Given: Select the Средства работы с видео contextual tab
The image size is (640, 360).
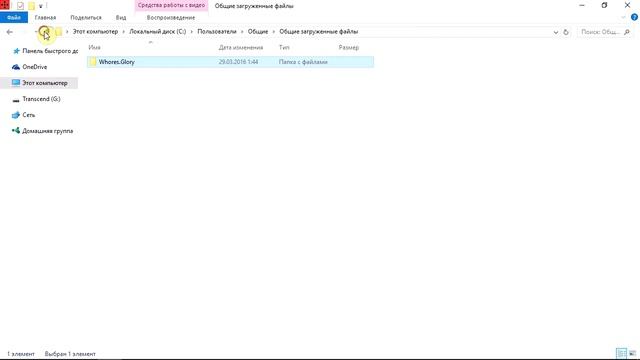Looking at the screenshot, I should [x=171, y=6].
